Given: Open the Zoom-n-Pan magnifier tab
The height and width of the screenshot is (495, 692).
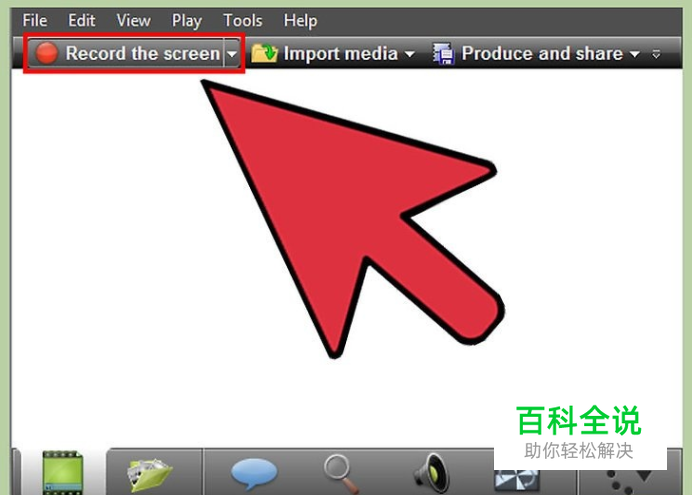Looking at the screenshot, I should tap(340, 474).
